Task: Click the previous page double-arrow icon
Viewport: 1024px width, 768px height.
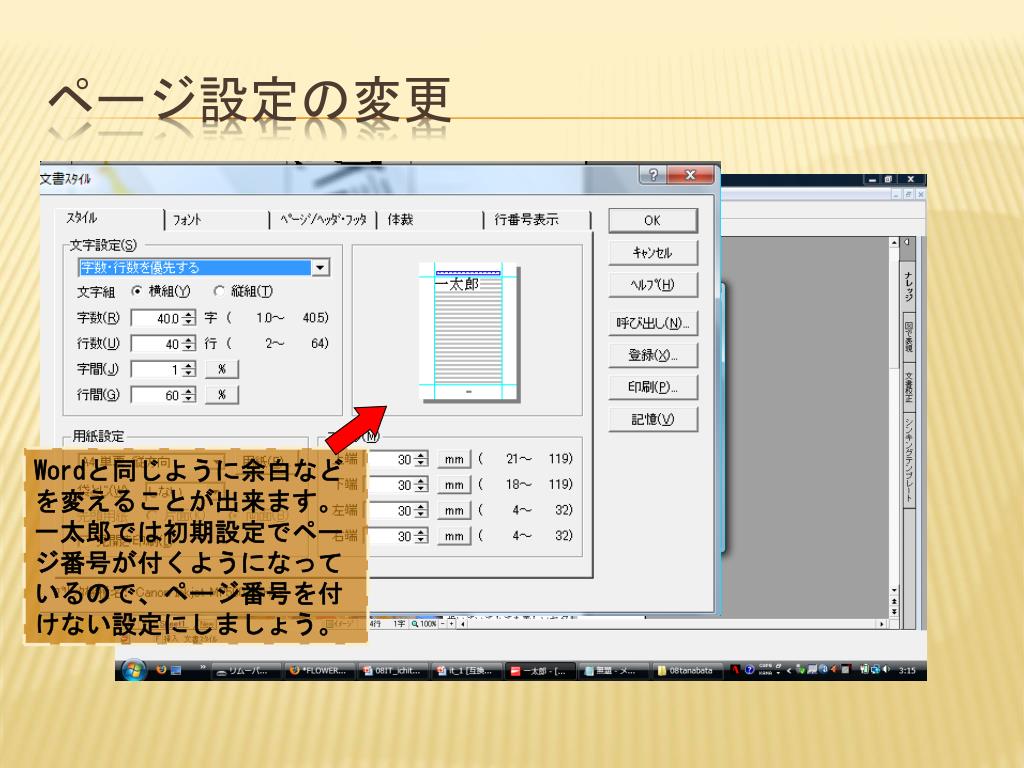Action: coord(894,601)
